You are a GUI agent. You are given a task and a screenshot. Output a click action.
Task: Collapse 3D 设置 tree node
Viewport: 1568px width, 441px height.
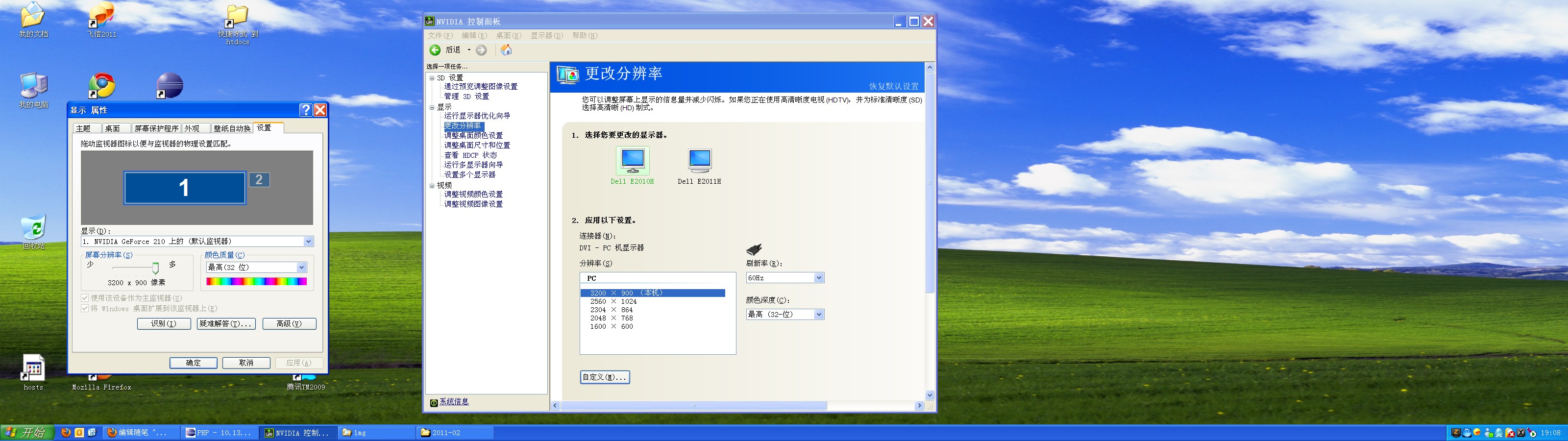click(x=432, y=78)
